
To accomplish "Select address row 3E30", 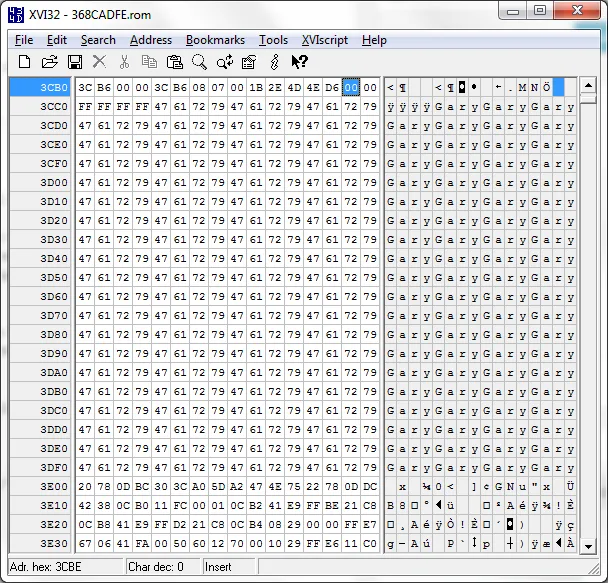I will pos(40,543).
